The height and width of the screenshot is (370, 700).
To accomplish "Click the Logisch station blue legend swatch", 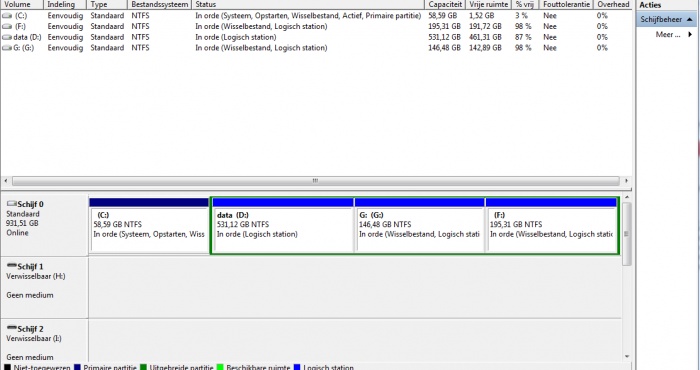I will coord(297,367).
